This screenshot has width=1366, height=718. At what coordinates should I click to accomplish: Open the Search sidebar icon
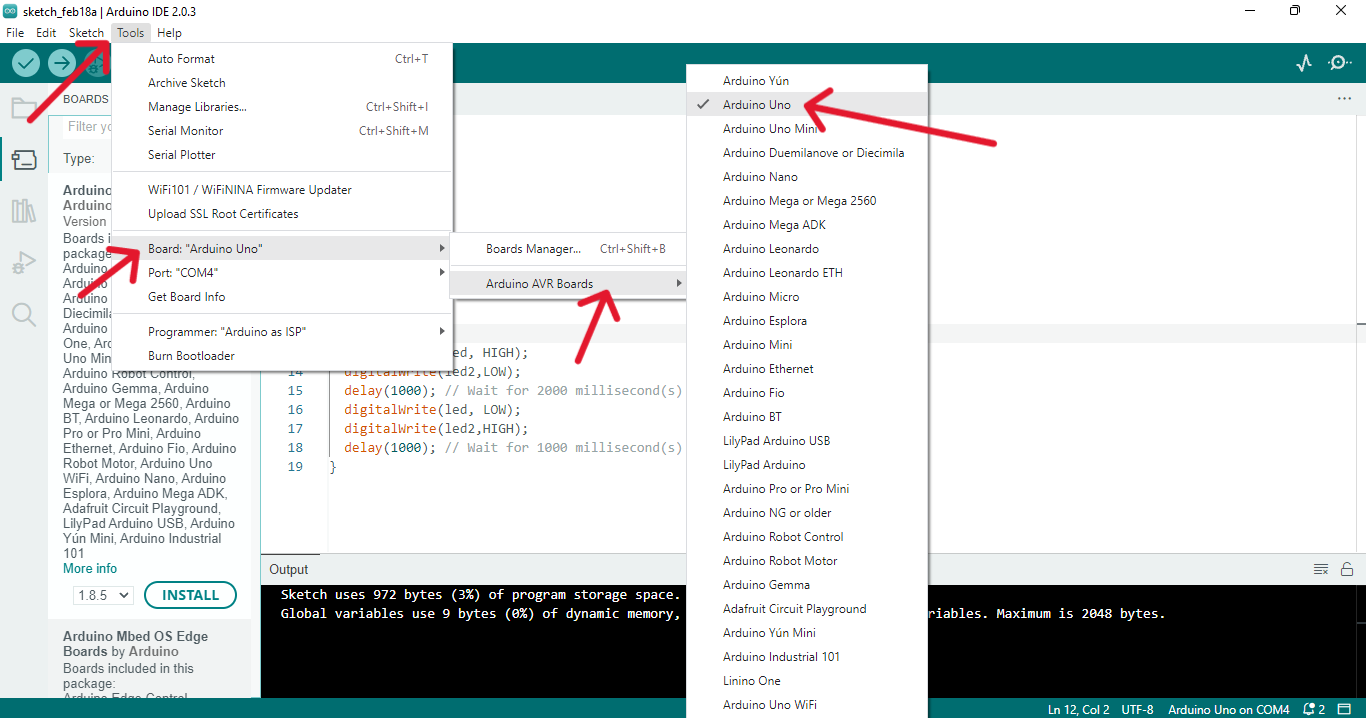coord(24,315)
